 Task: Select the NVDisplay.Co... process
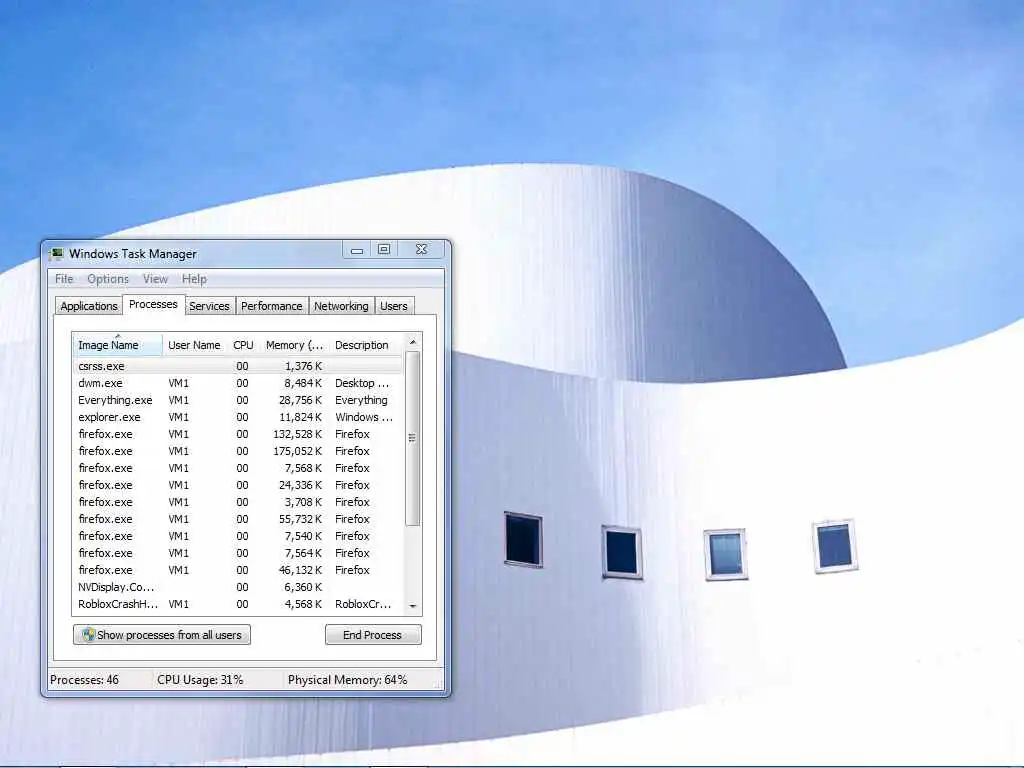coord(238,587)
